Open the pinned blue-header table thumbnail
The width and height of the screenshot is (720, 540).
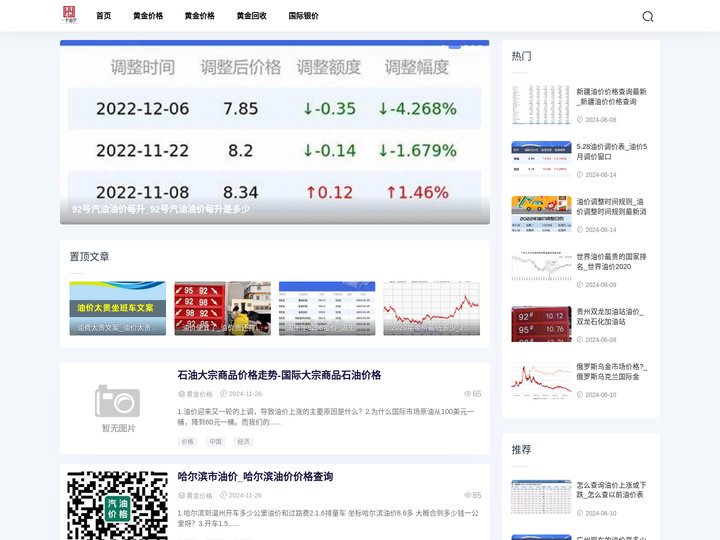pyautogui.click(x=327, y=308)
